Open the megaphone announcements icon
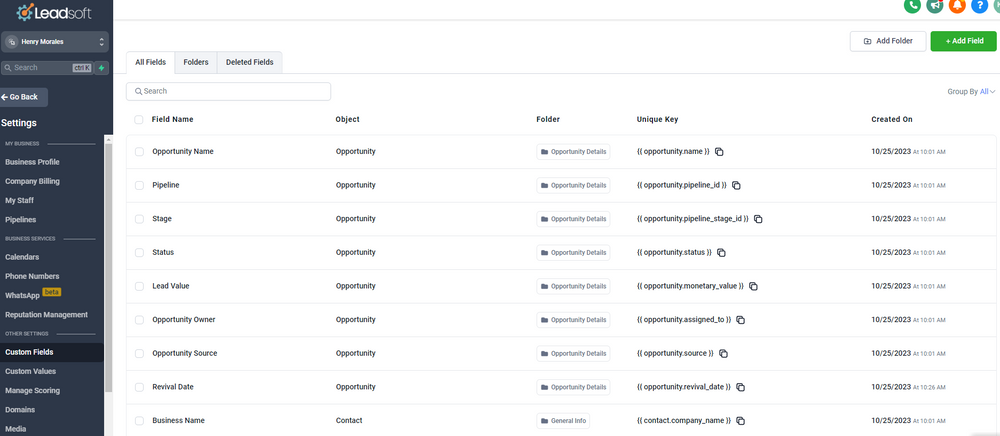 [935, 5]
